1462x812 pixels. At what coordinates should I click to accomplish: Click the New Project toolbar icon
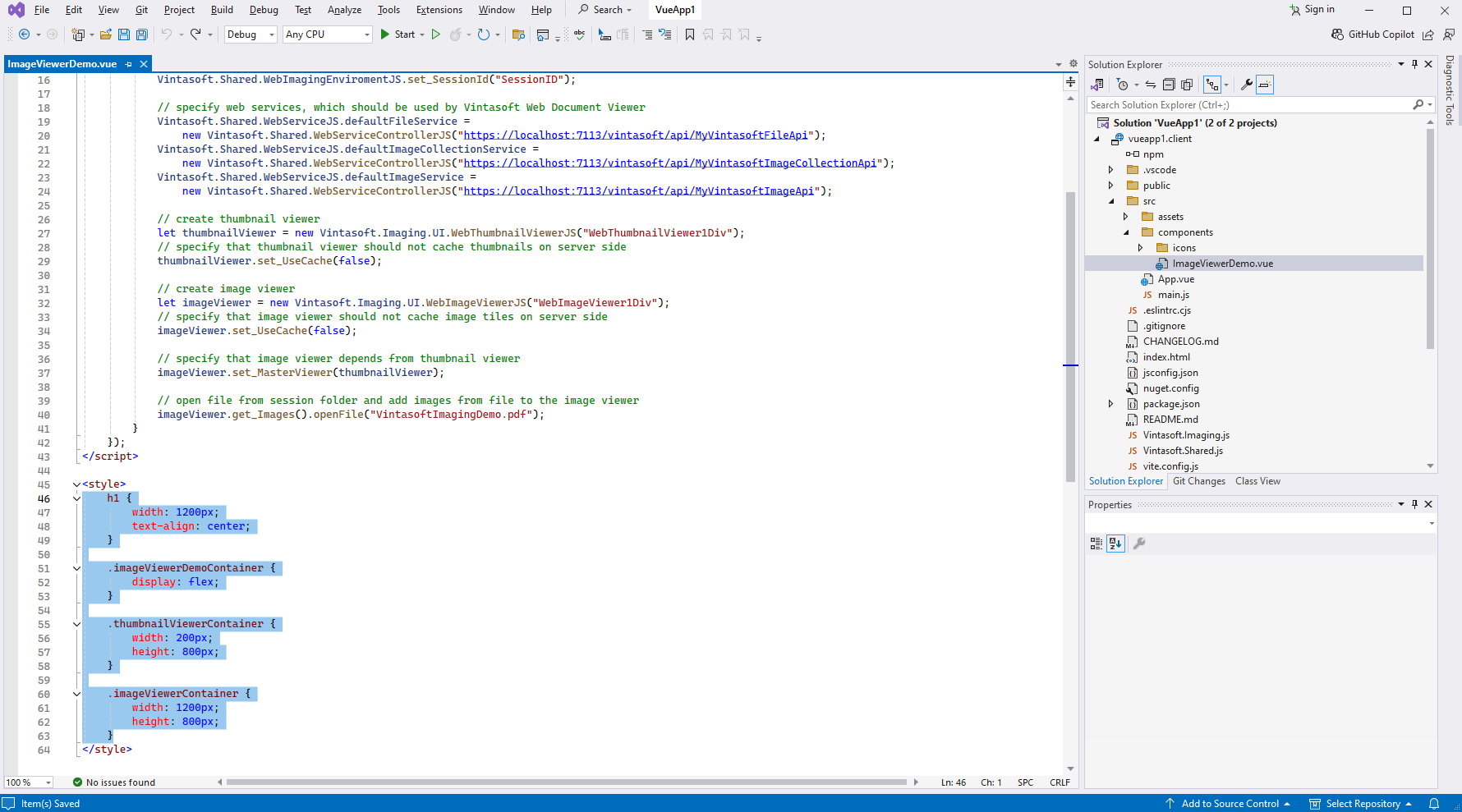coord(78,34)
